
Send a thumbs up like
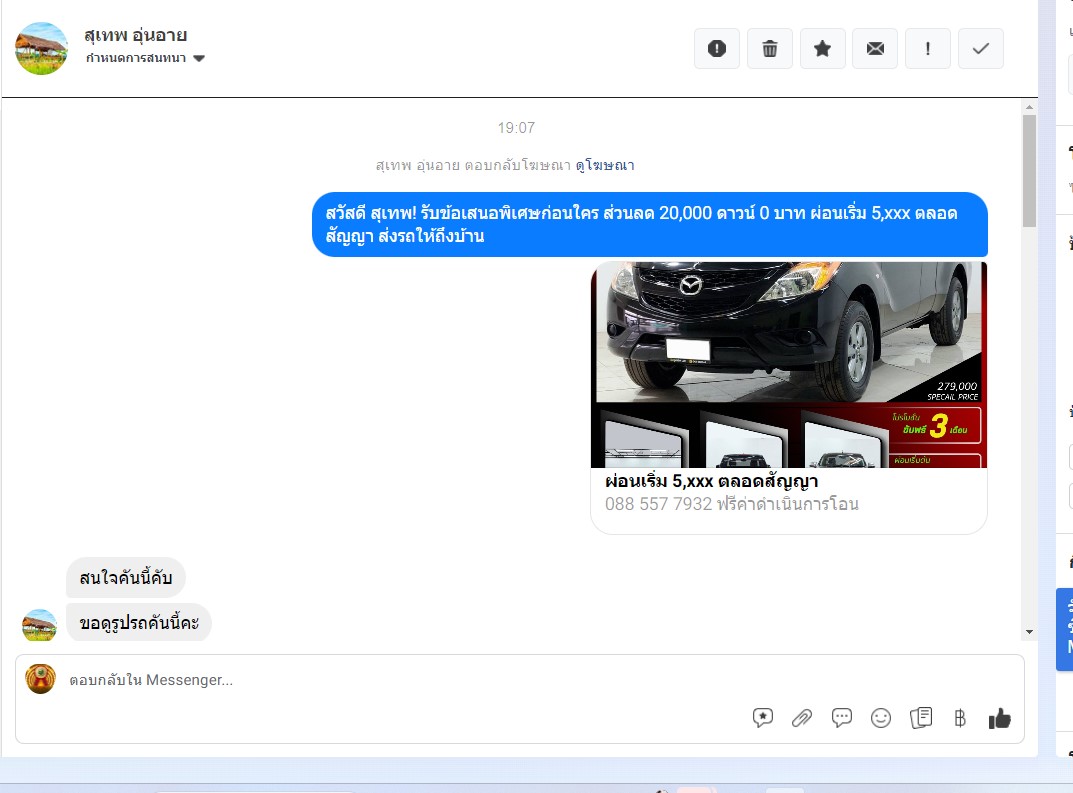[999, 717]
